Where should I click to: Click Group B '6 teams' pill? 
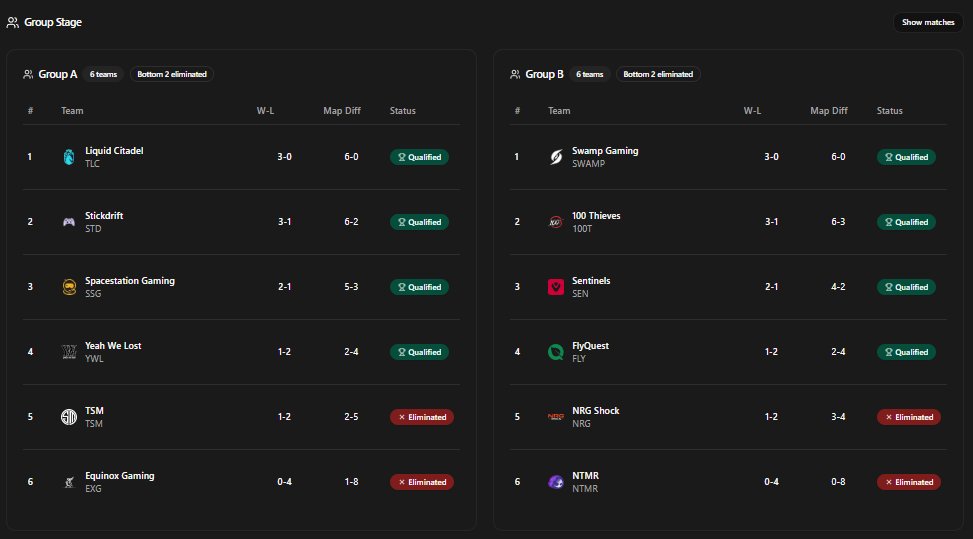click(x=590, y=74)
